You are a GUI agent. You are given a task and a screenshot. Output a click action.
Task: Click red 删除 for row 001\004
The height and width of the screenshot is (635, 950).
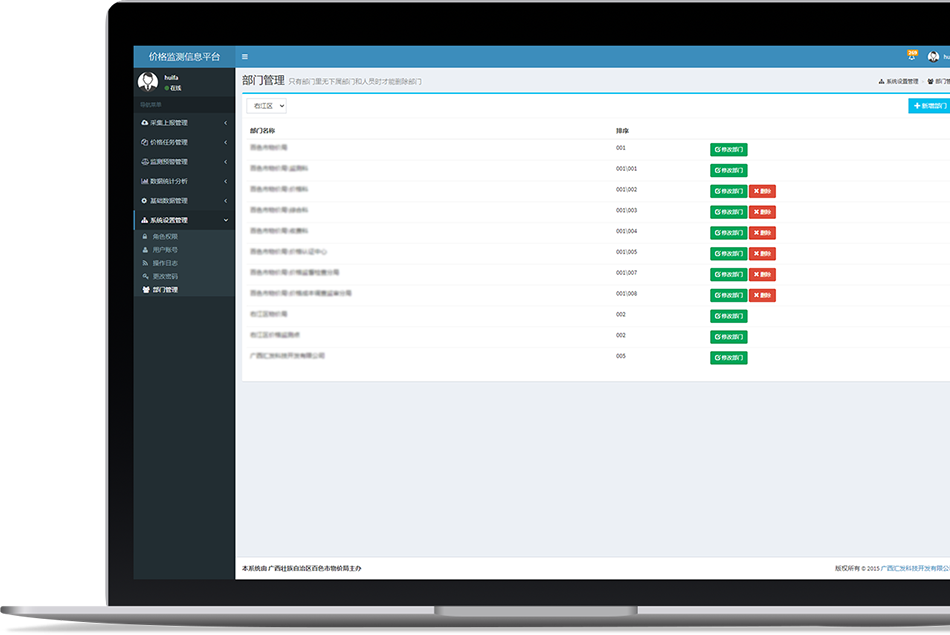(x=762, y=233)
